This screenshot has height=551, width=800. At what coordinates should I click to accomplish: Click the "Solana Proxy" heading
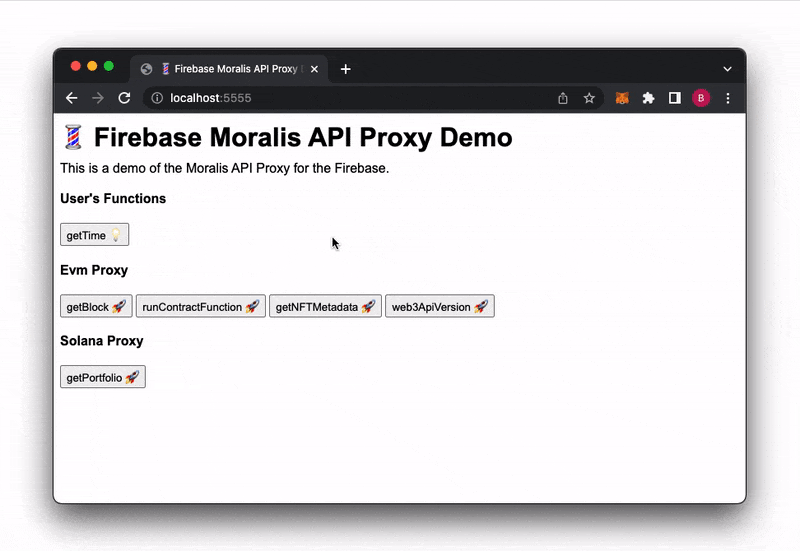coord(102,341)
